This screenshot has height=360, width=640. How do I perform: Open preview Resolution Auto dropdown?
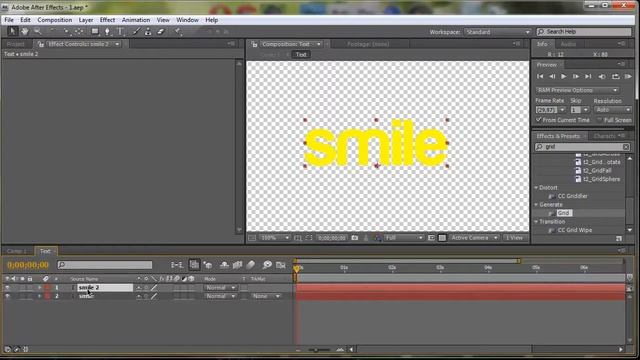[x=613, y=110]
